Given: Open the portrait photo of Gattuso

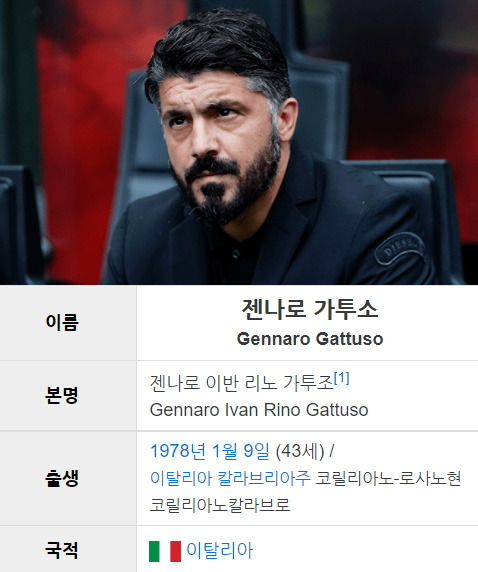Looking at the screenshot, I should (x=239, y=142).
